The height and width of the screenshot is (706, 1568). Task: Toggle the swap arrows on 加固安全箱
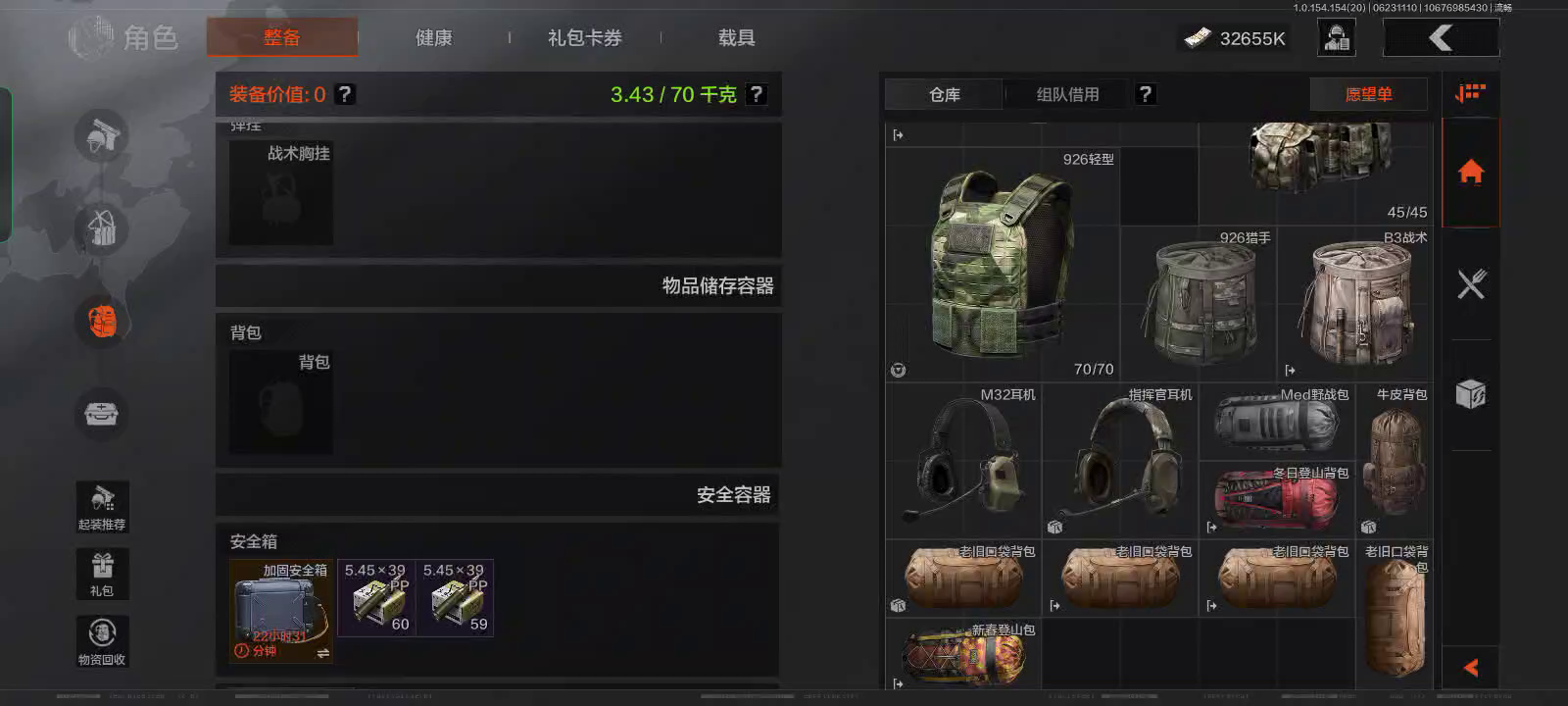point(322,653)
